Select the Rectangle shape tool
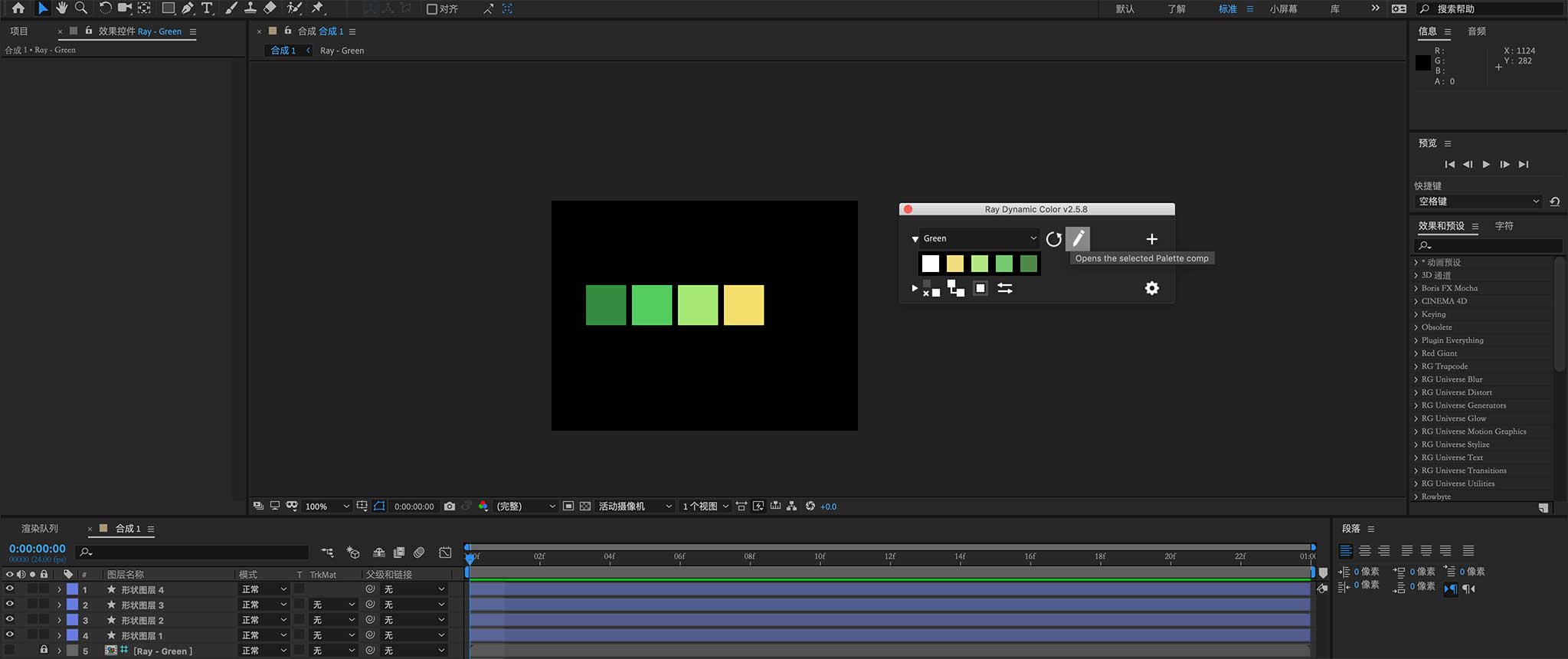1568x659 pixels. coord(168,8)
